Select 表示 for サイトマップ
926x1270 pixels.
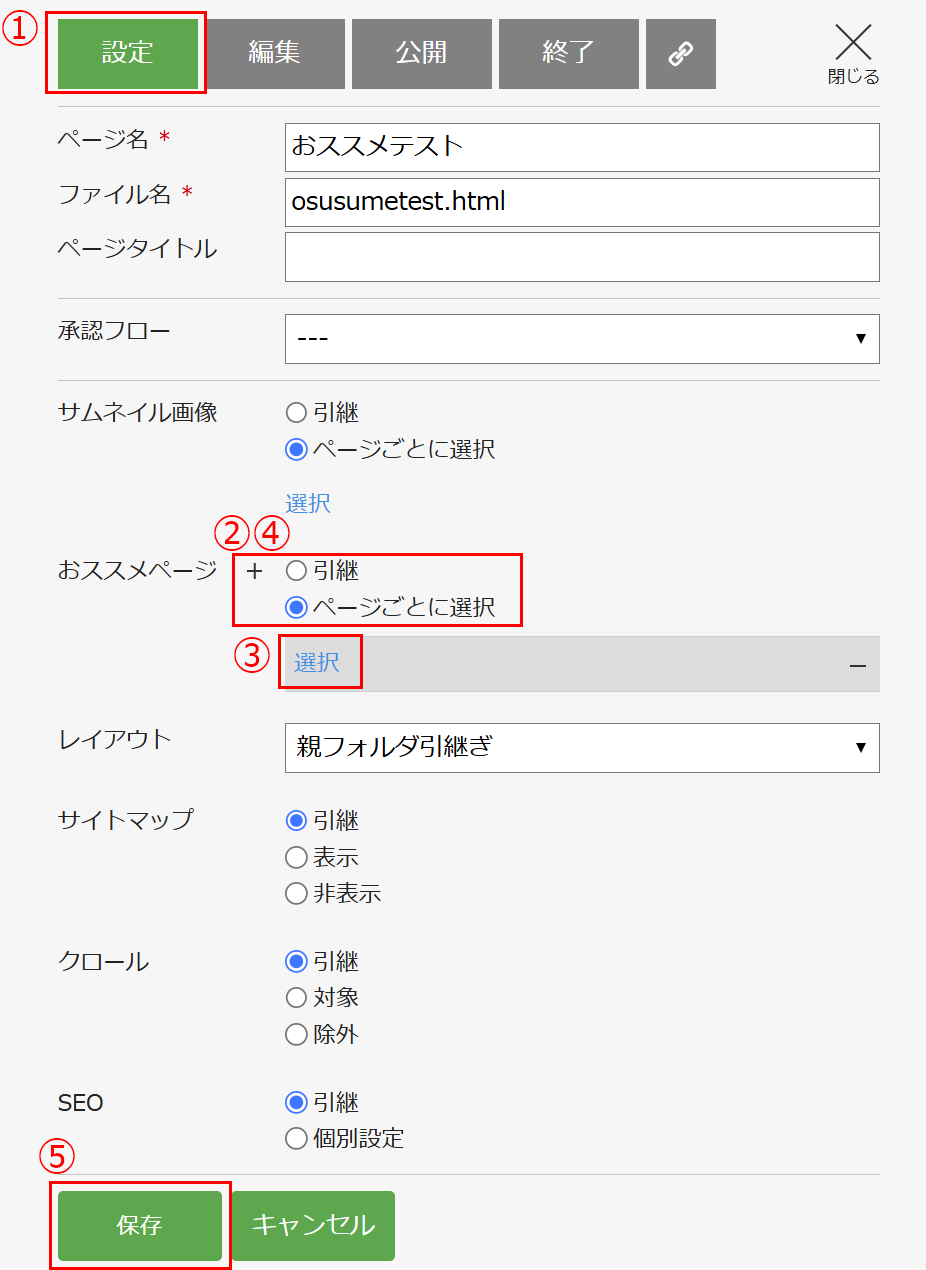point(296,857)
